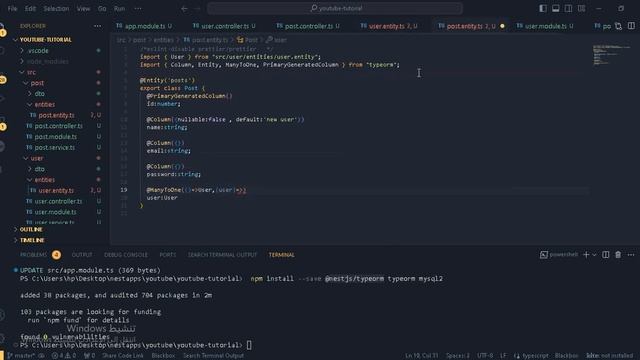Switch to user.module.ts editor tab
The height and width of the screenshot is (360, 640).
(x=545, y=26)
